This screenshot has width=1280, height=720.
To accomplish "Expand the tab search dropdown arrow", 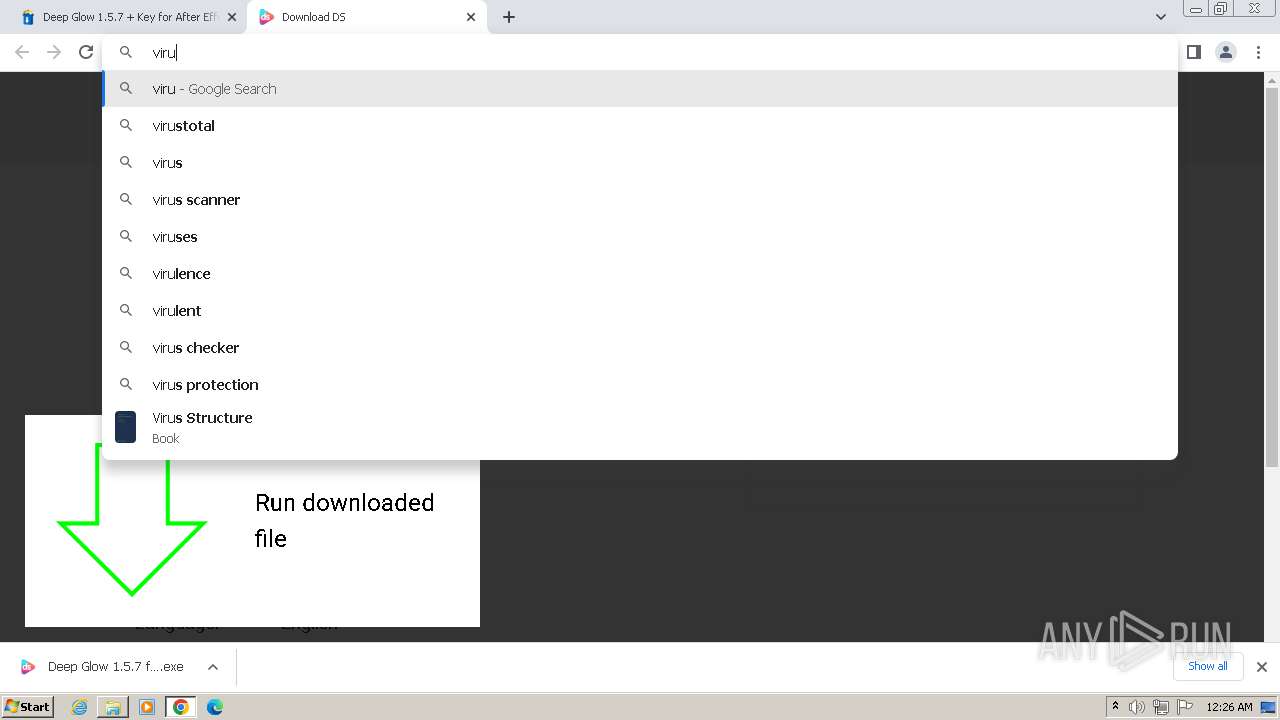I will coord(1160,17).
